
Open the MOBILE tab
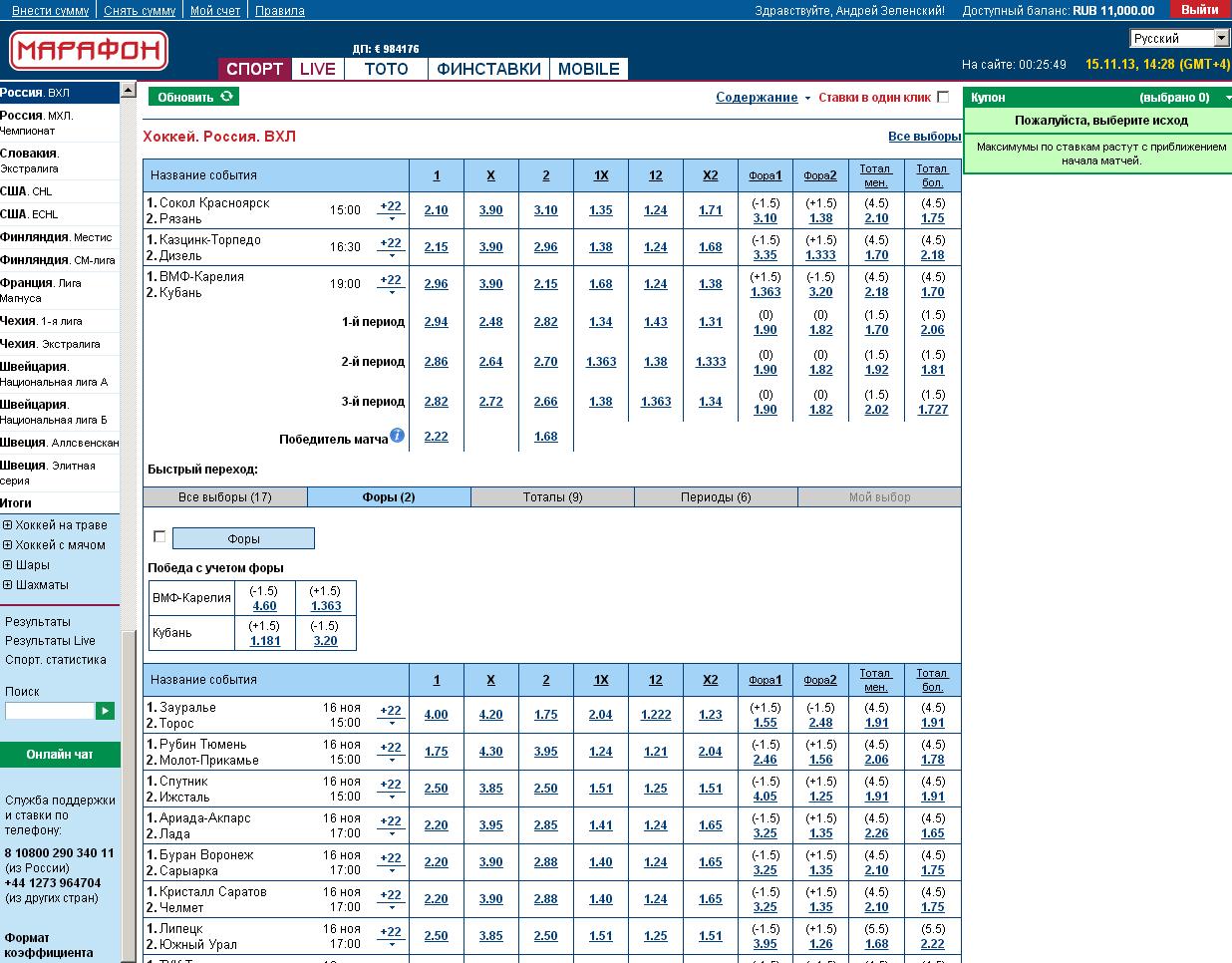tap(589, 69)
